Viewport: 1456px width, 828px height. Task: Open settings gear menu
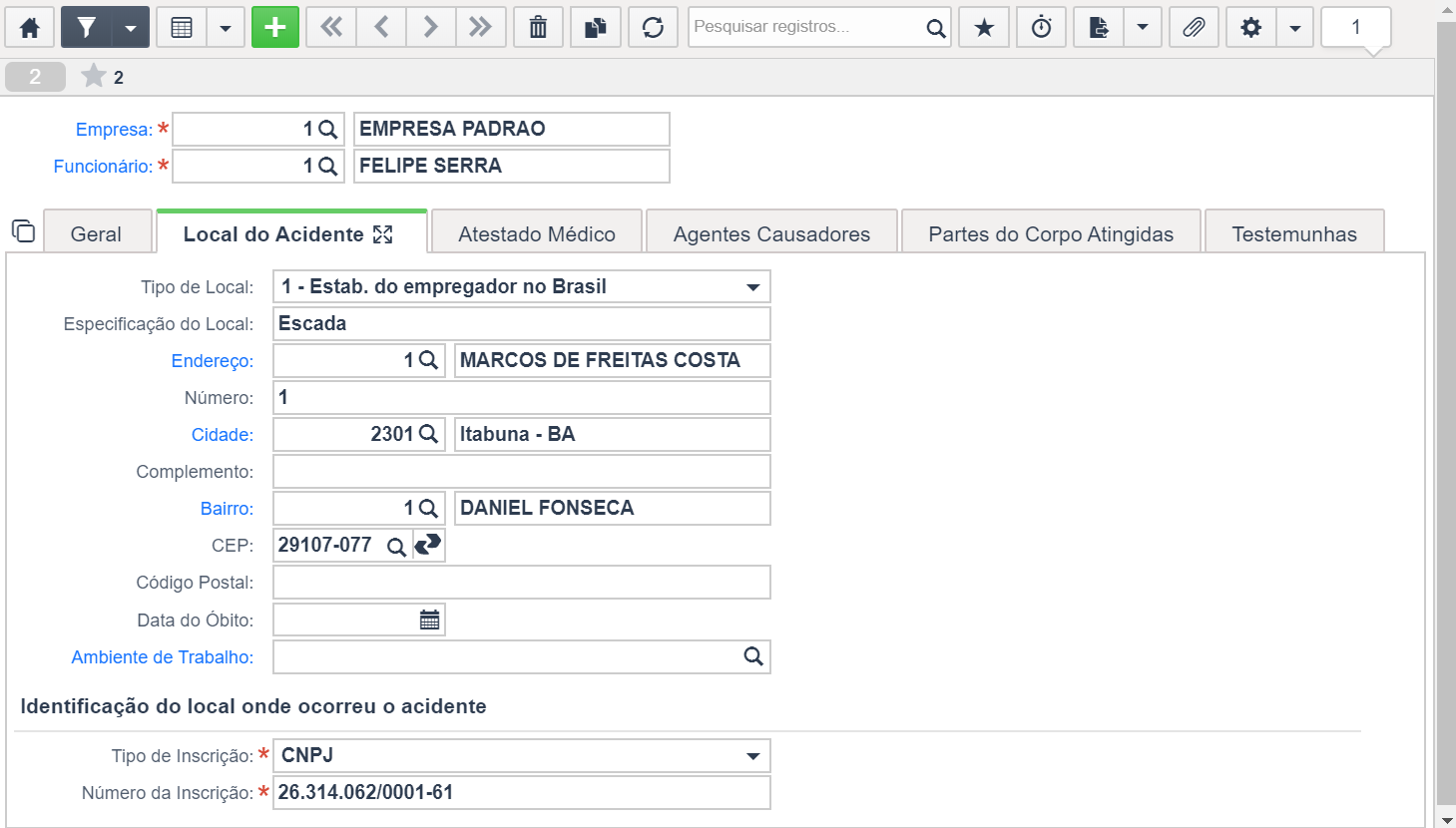point(1251,27)
